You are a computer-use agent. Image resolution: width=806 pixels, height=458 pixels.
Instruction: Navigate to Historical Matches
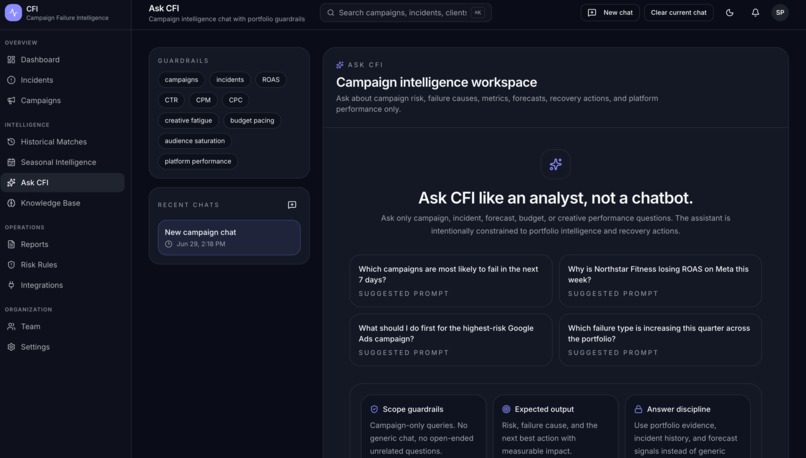click(x=62, y=142)
